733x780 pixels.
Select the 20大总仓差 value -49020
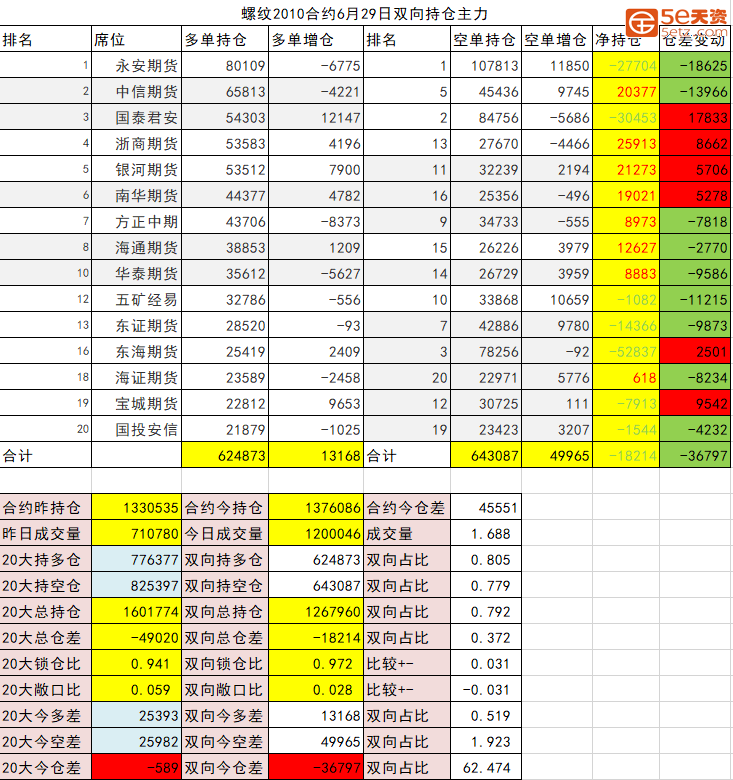coord(136,637)
